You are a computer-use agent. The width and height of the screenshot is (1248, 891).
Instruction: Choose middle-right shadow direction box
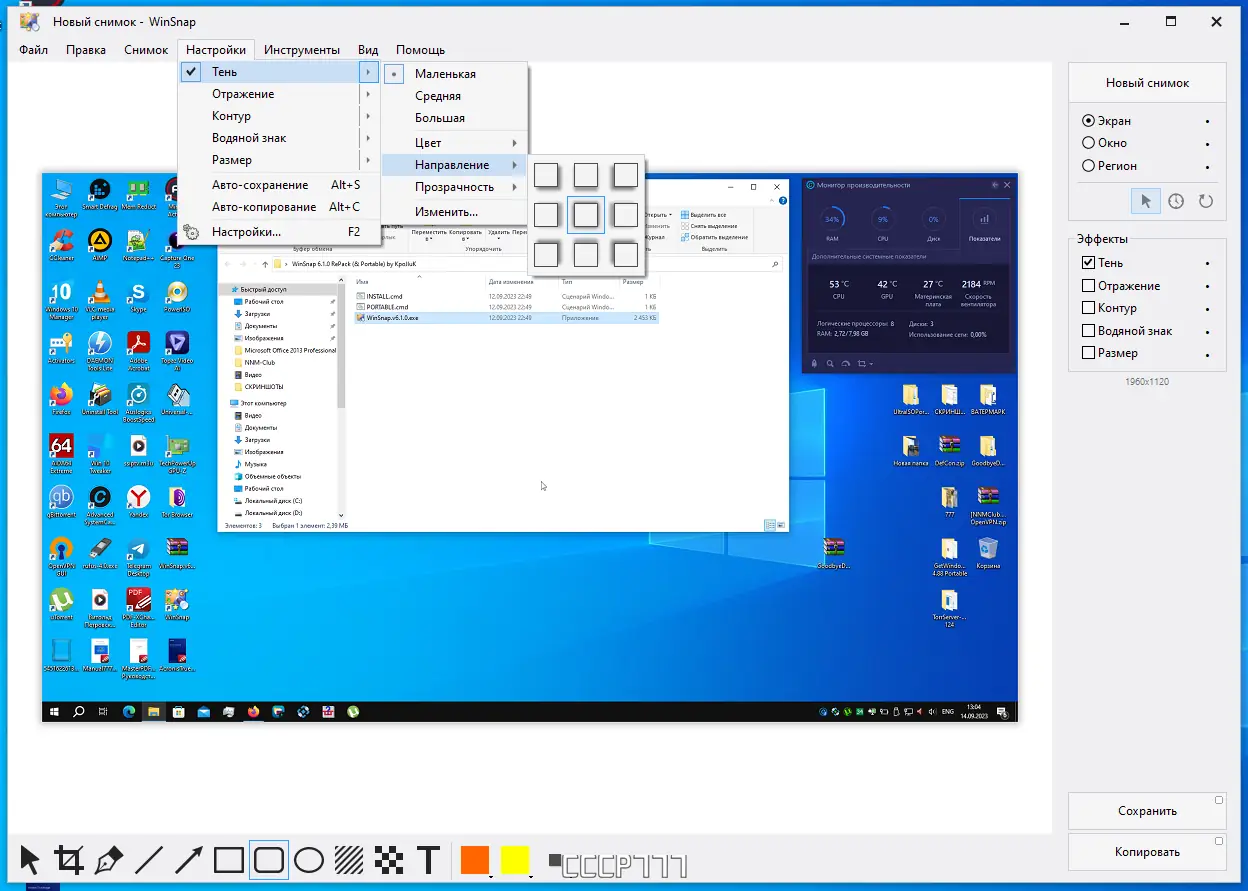click(626, 215)
